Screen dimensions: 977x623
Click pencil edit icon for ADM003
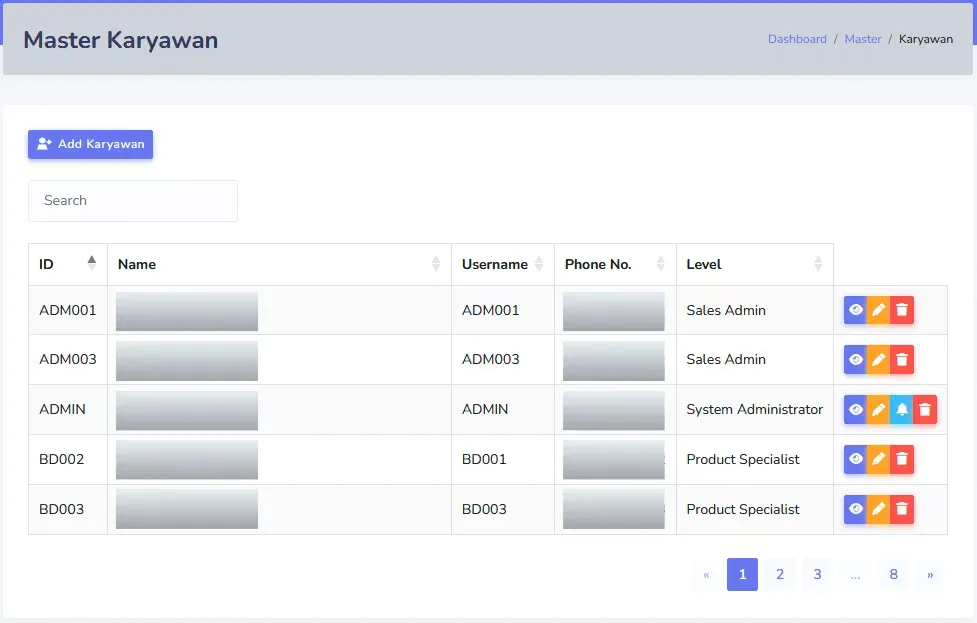pyautogui.click(x=879, y=359)
